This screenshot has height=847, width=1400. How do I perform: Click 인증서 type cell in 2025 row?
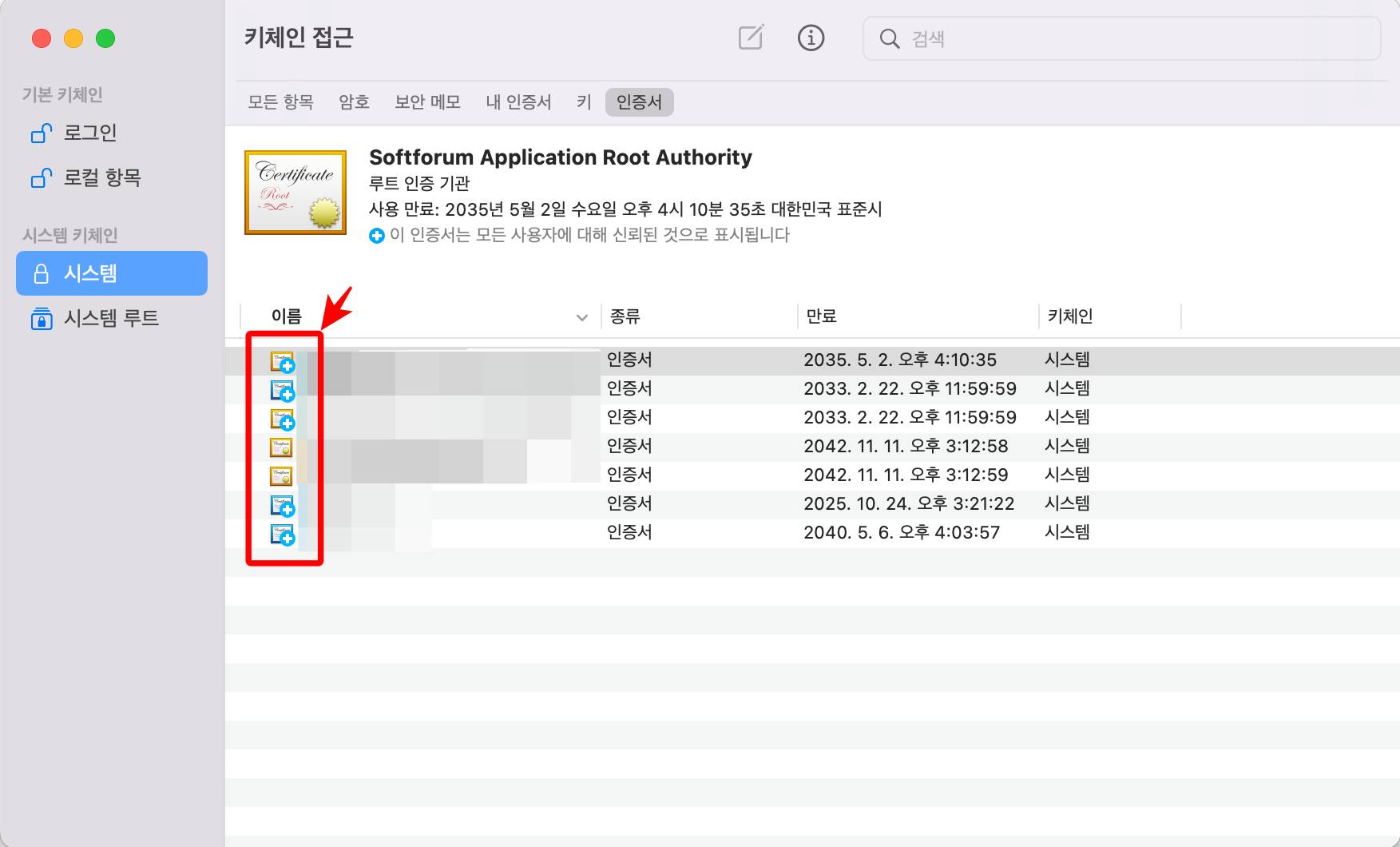(629, 503)
